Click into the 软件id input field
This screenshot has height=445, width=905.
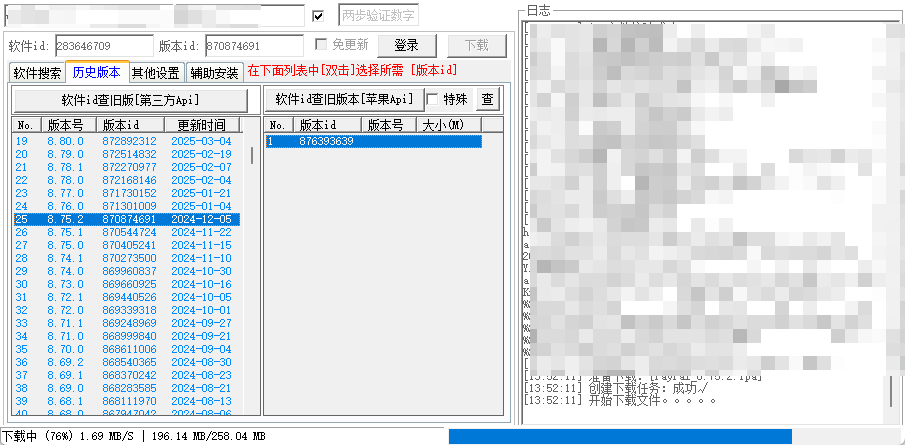tap(104, 46)
